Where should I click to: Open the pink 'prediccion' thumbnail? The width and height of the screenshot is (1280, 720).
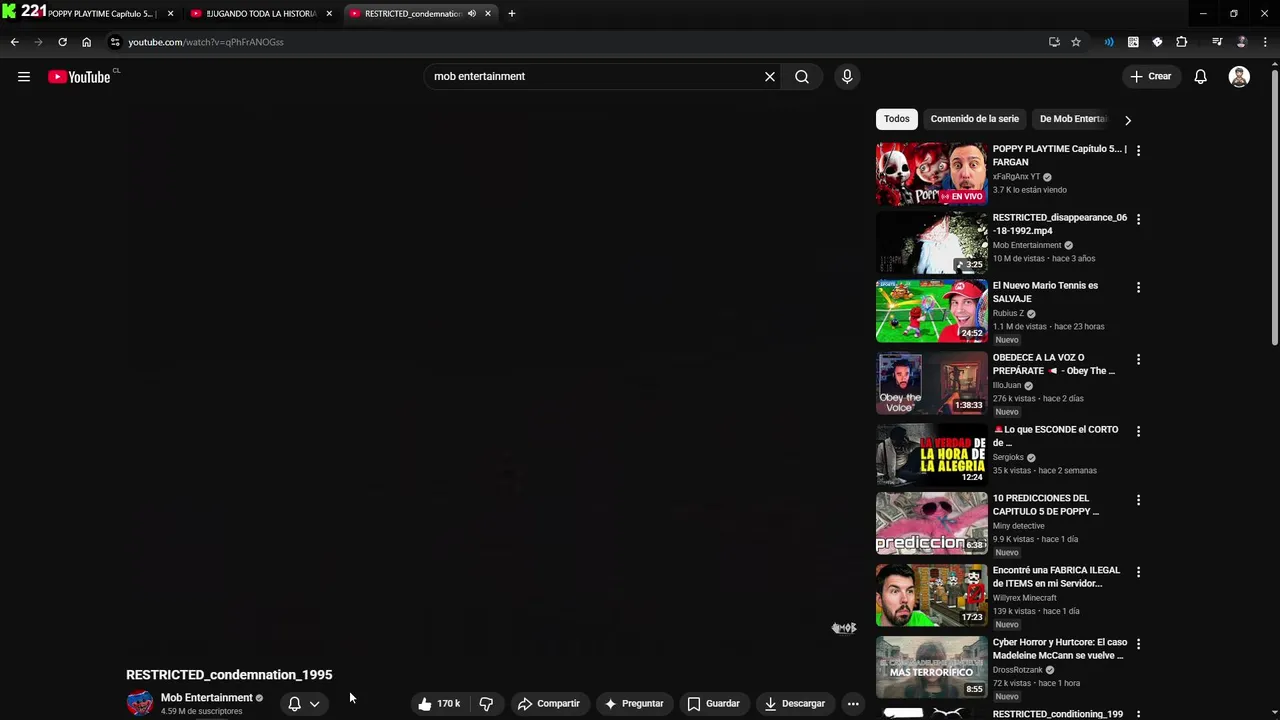click(931, 523)
